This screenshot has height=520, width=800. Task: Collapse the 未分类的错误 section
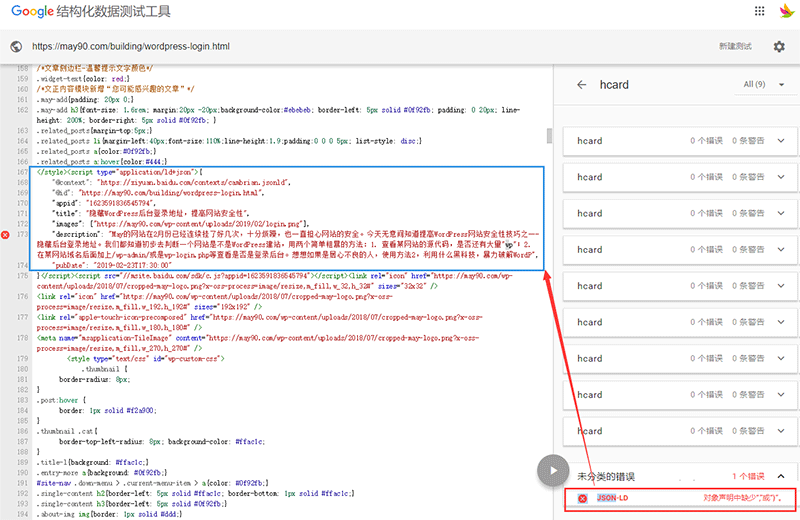point(781,476)
